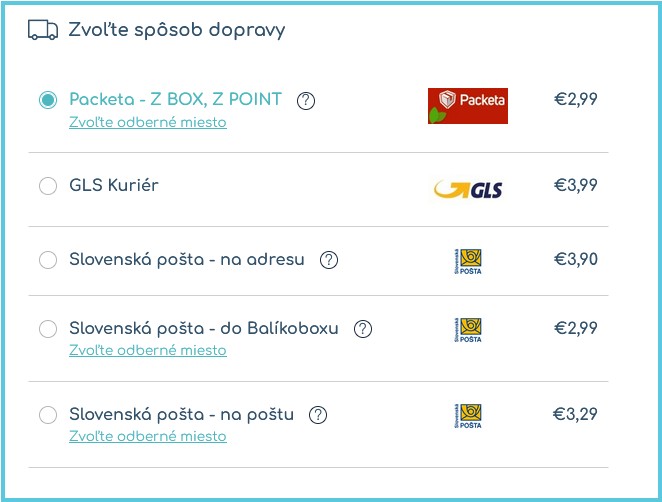Screen dimensions: 662x502
Task: Click the GLS courier logo
Action: (x=467, y=189)
